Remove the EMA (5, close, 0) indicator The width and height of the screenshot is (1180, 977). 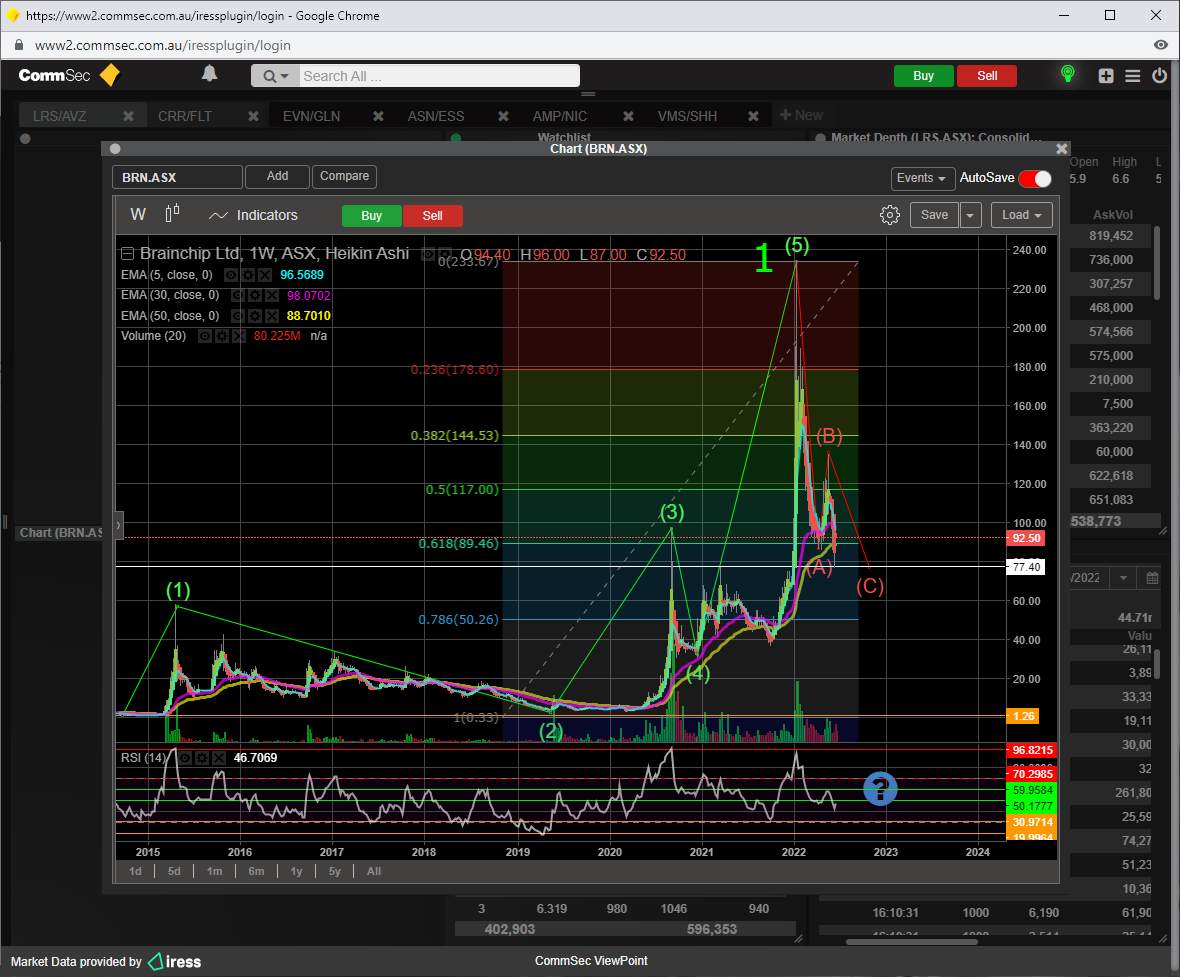(267, 275)
